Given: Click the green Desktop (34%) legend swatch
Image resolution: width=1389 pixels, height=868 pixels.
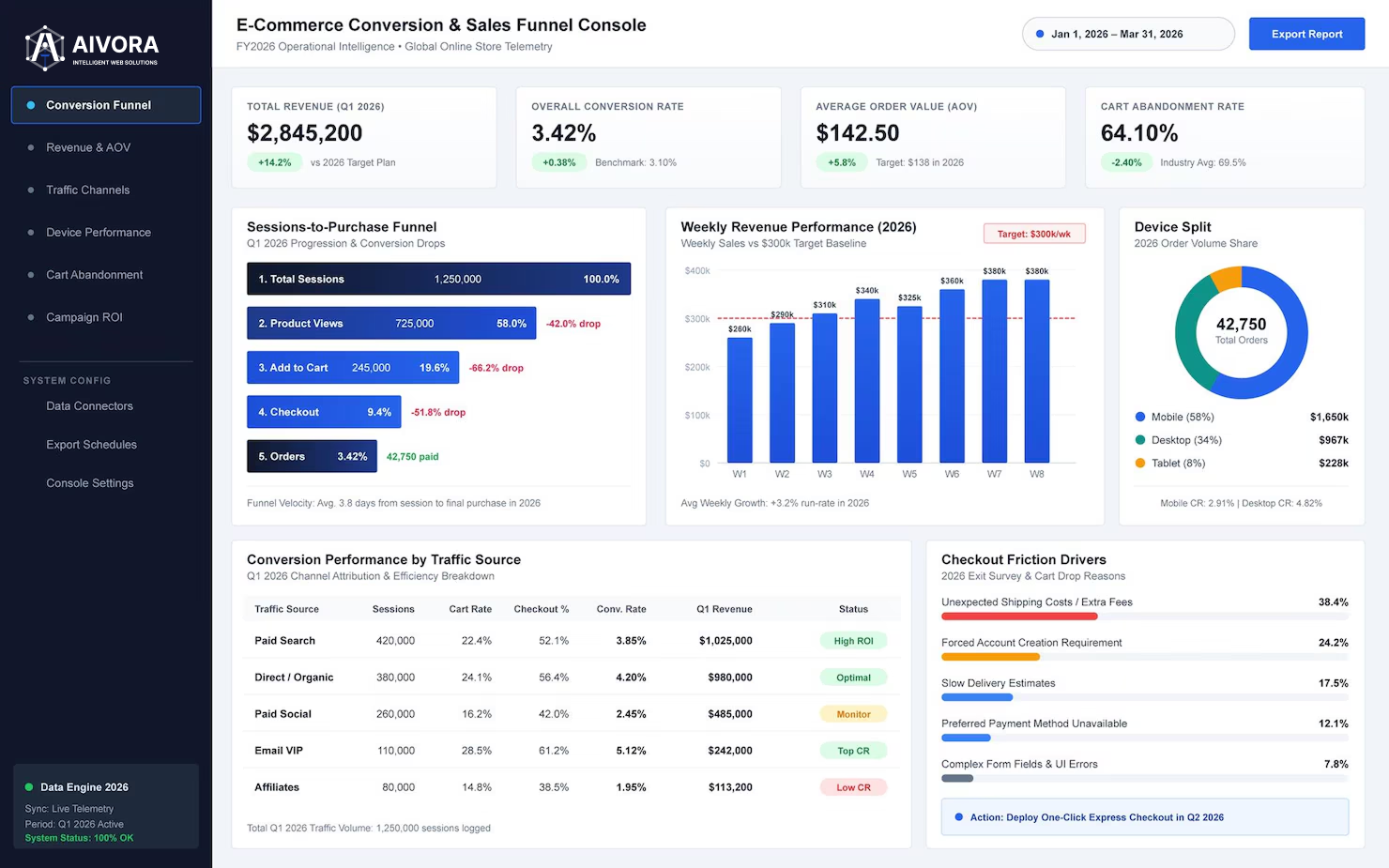Looking at the screenshot, I should pyautogui.click(x=1140, y=440).
